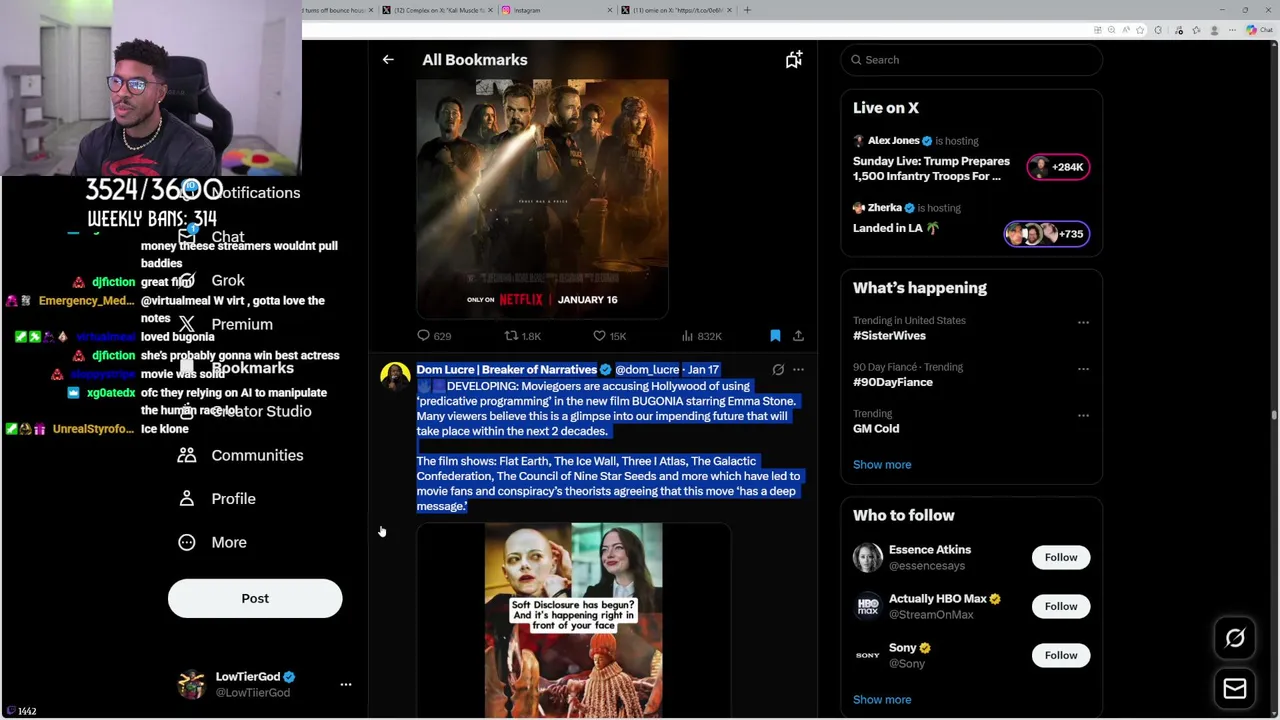Screen dimensions: 1280x720
Task: Focus the X search field
Action: pyautogui.click(x=971, y=60)
